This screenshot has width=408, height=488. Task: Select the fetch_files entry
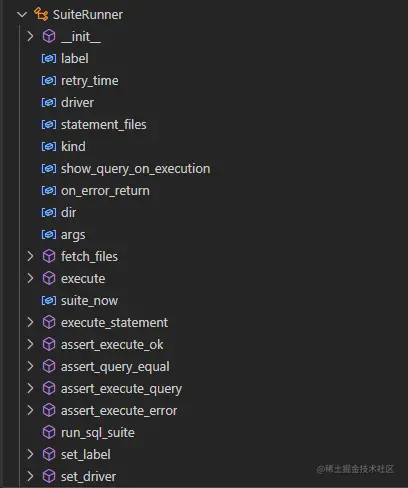point(89,257)
